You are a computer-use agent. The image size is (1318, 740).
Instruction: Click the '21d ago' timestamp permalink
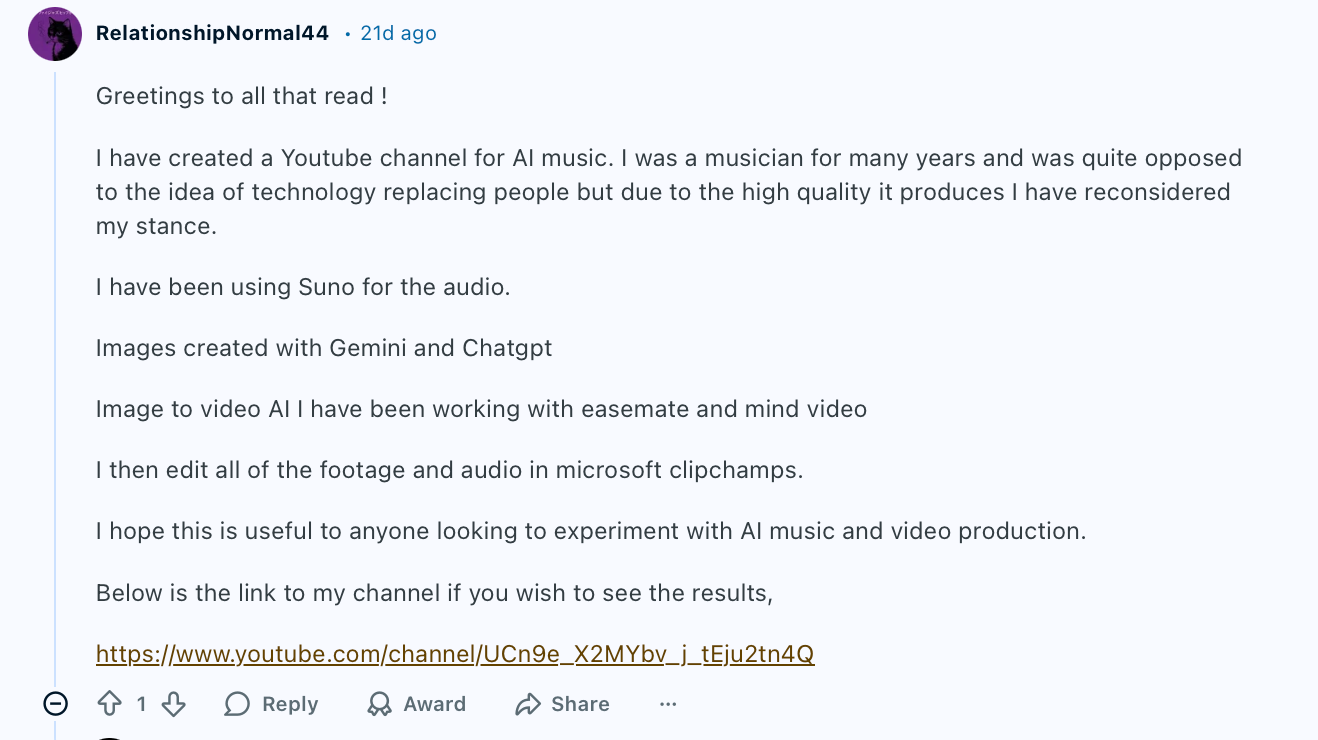398,33
